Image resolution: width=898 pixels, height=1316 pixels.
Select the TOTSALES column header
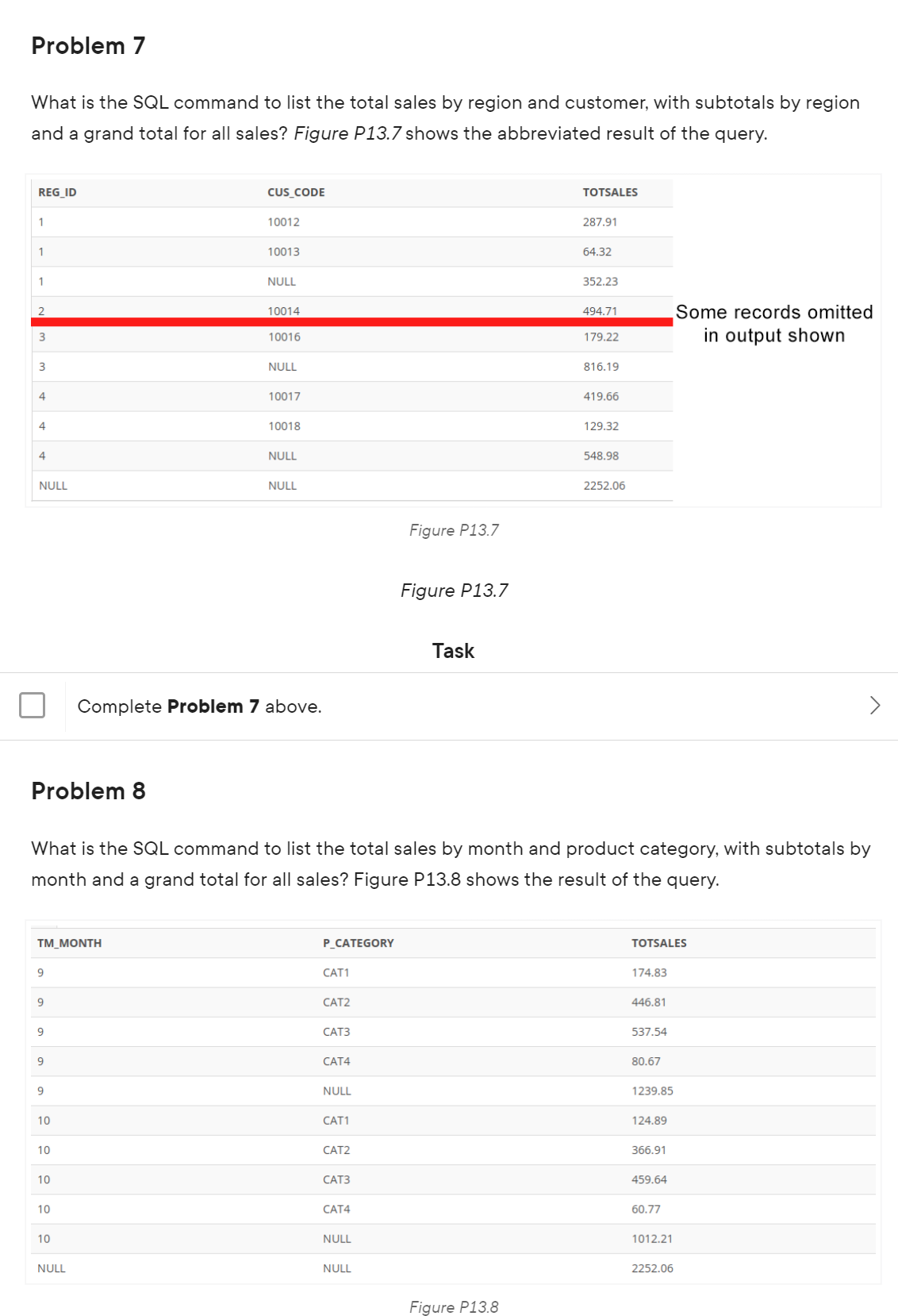(x=609, y=191)
